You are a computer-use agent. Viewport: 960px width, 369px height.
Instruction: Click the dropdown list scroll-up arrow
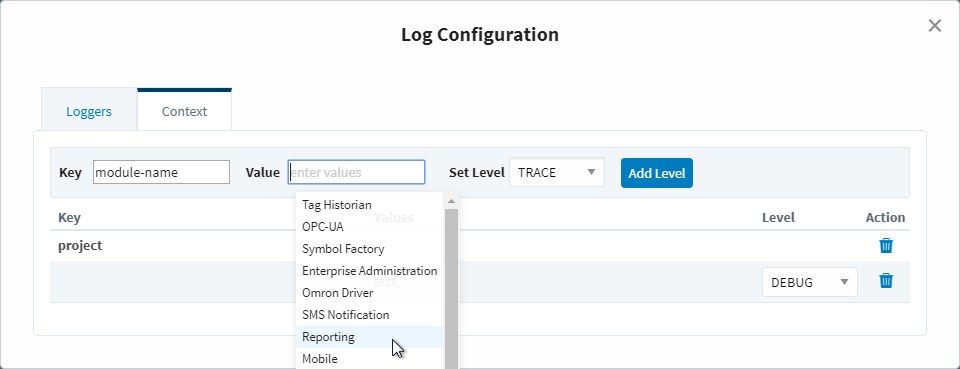coord(451,201)
